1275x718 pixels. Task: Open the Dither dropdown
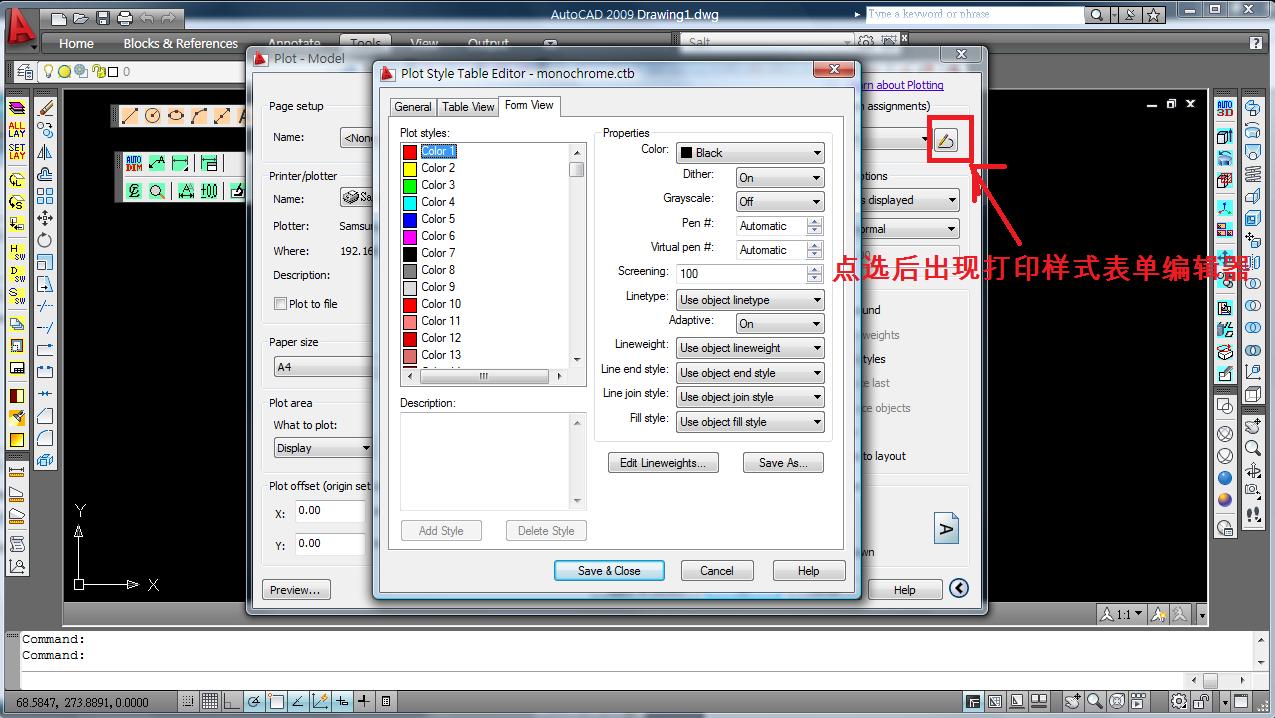pyautogui.click(x=780, y=178)
